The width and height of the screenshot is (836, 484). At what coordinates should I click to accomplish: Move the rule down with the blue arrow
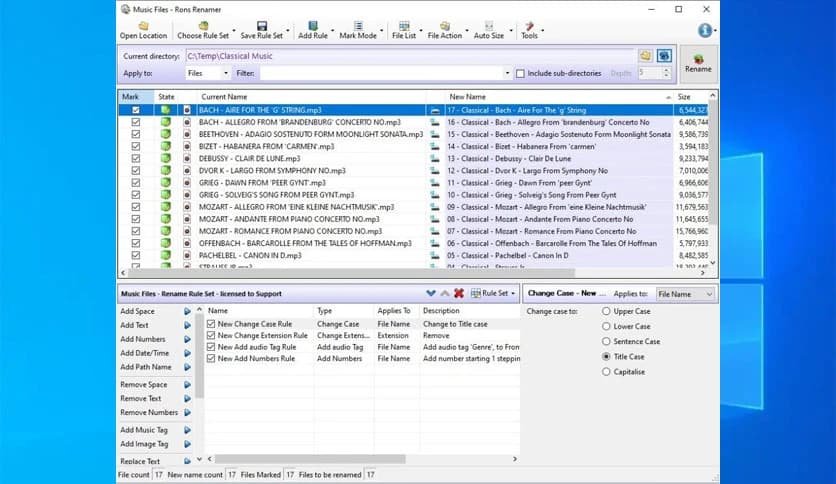pyautogui.click(x=431, y=293)
